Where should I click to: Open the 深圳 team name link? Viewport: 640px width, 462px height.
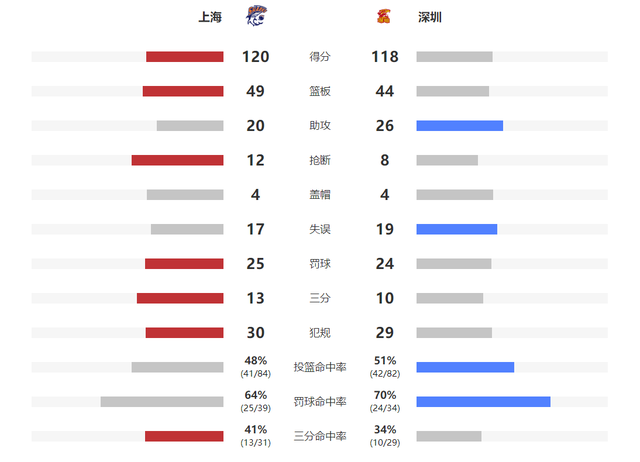tap(430, 17)
